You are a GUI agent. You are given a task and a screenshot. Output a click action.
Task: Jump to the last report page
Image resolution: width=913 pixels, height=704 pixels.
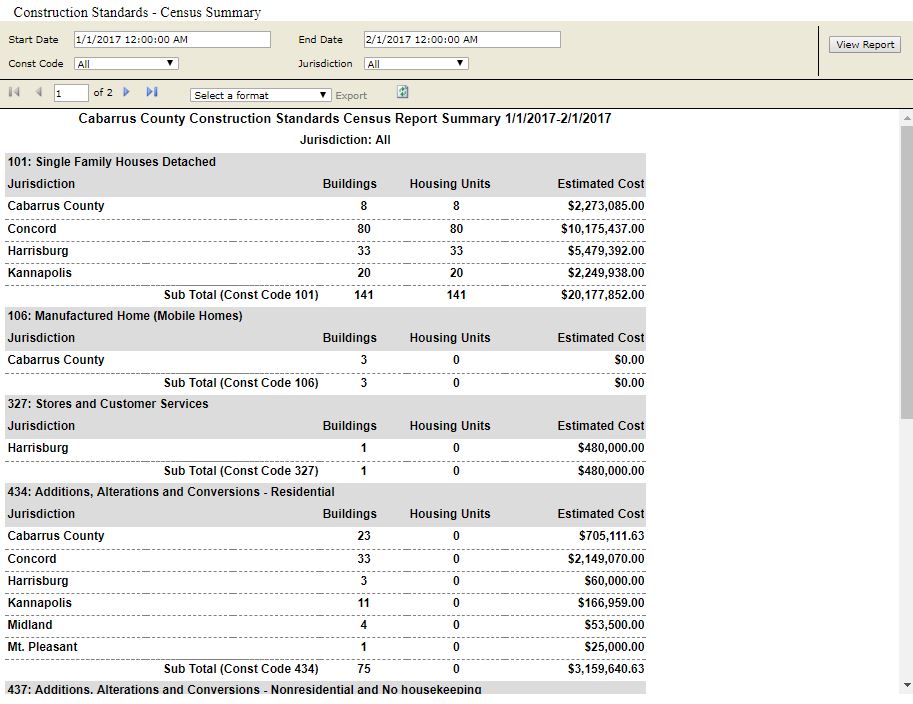click(152, 92)
